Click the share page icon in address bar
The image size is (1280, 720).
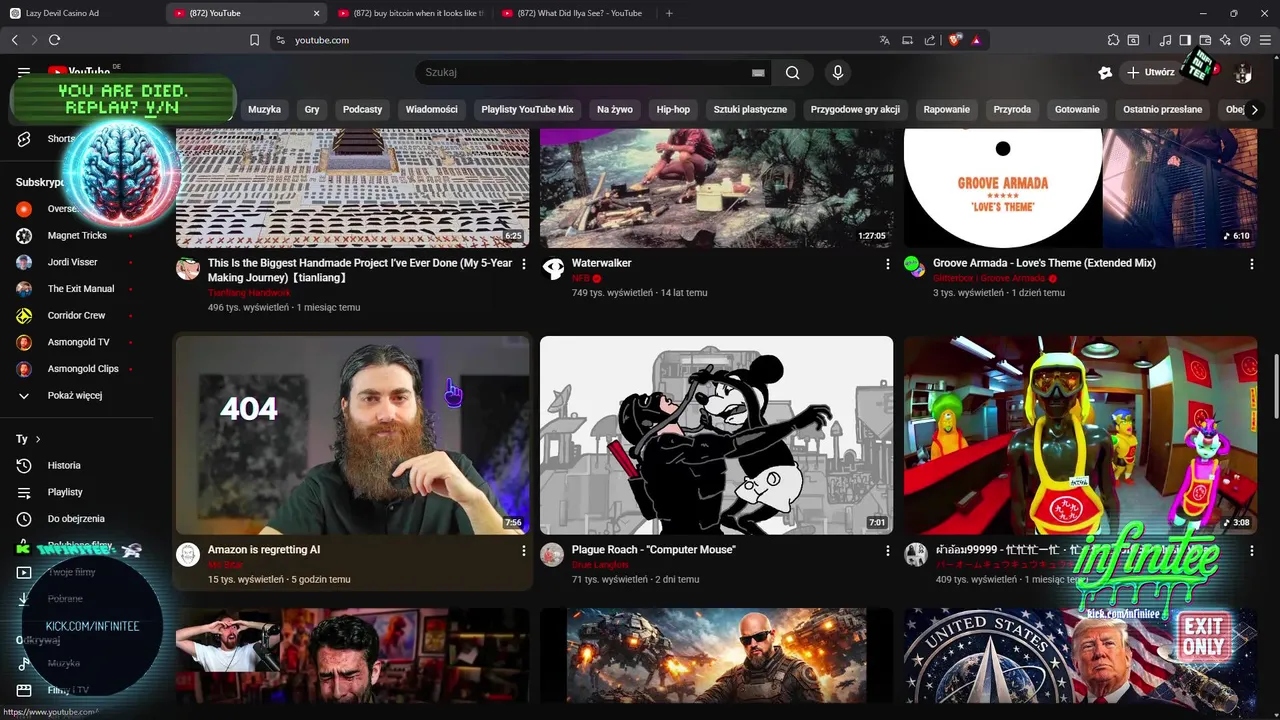point(930,40)
